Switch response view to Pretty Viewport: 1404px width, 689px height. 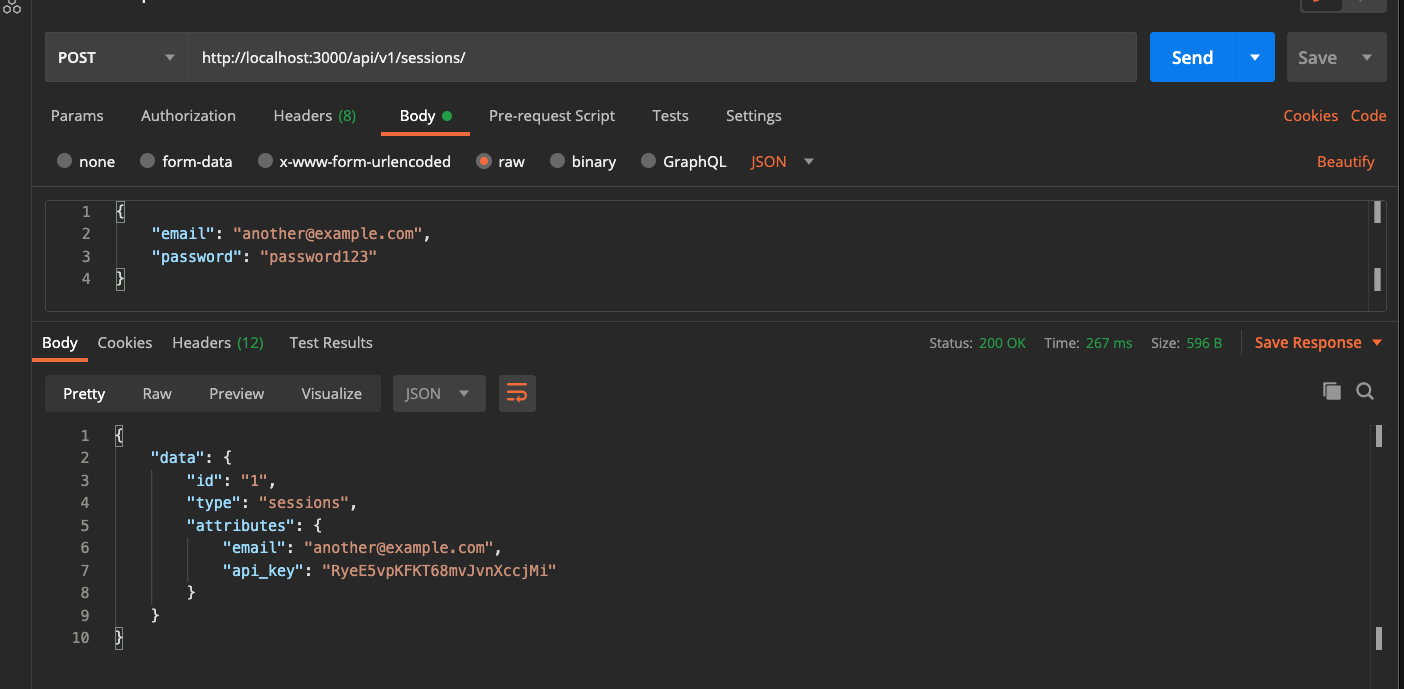click(84, 393)
